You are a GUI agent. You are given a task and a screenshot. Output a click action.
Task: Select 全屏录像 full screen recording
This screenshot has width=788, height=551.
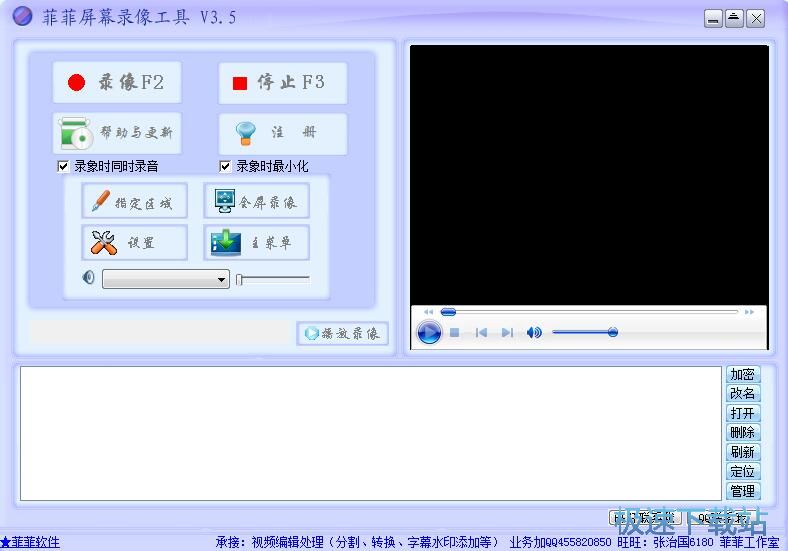pyautogui.click(x=256, y=201)
